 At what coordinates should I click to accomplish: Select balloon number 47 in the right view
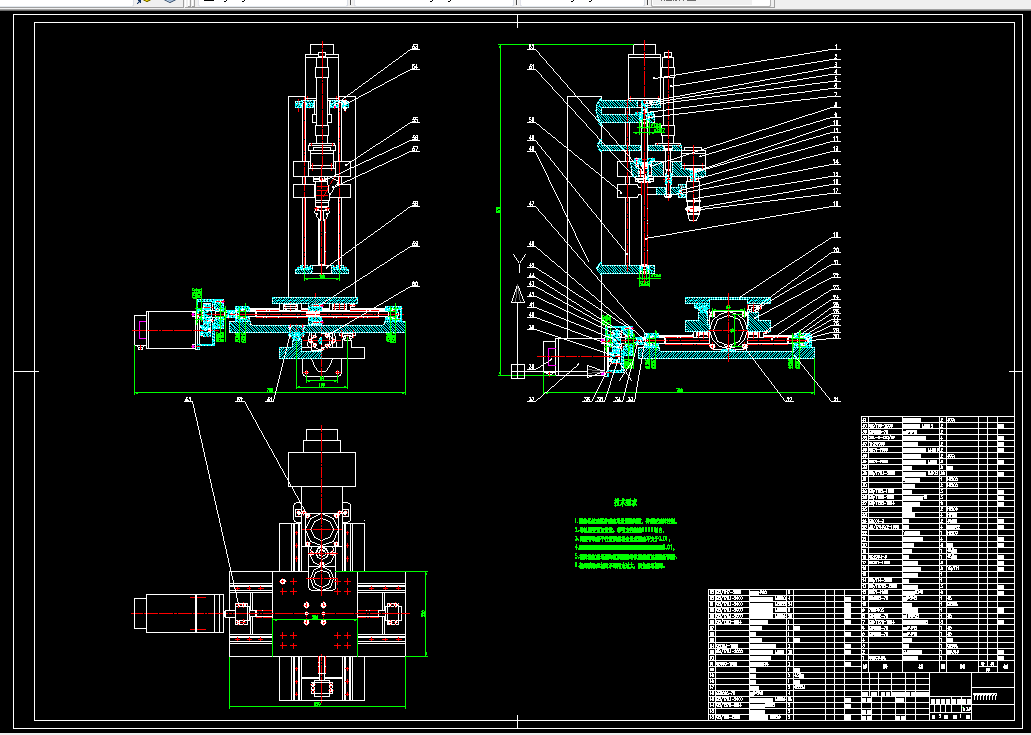531,204
